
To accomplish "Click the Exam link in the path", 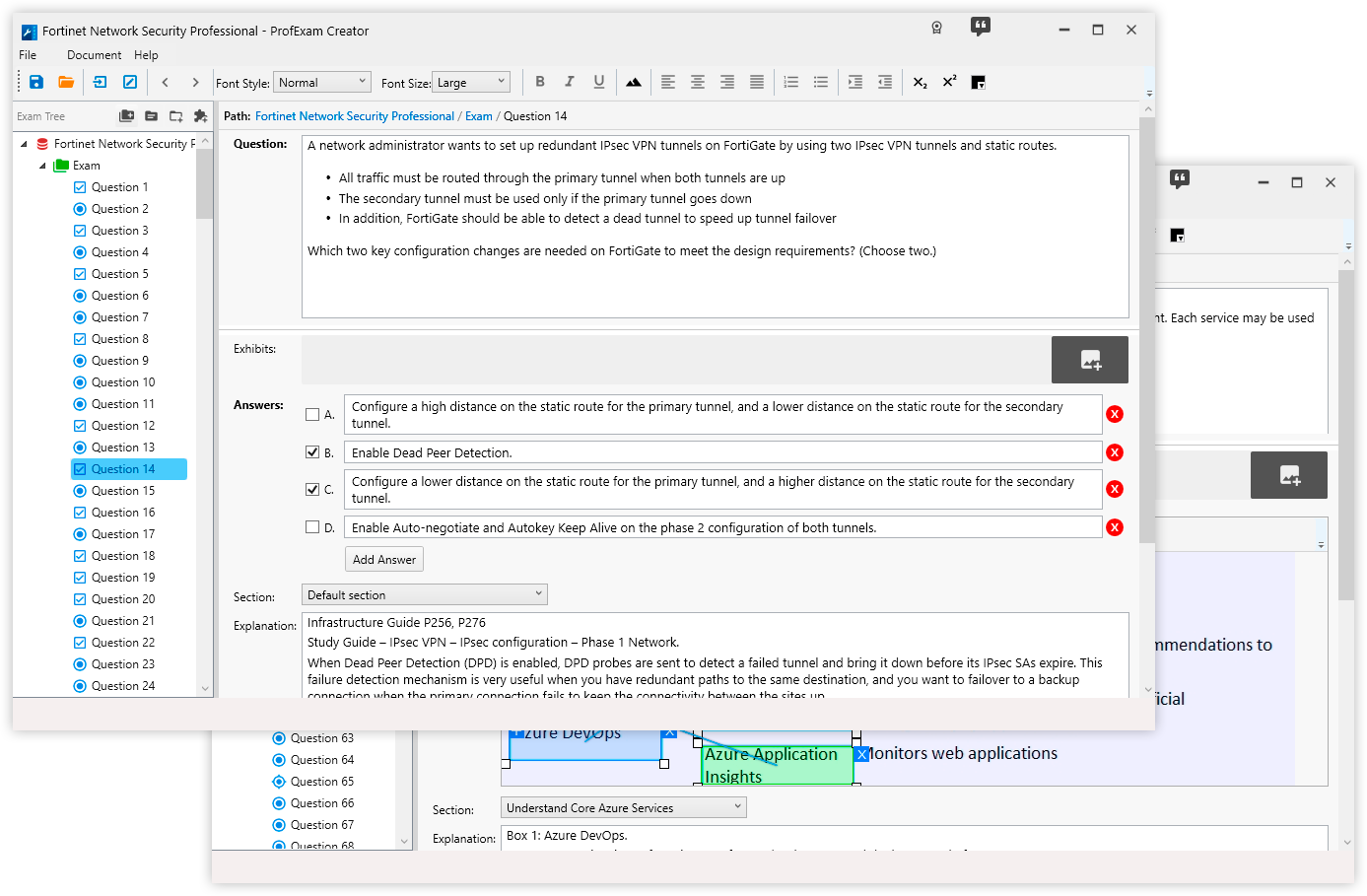I will coord(479,116).
